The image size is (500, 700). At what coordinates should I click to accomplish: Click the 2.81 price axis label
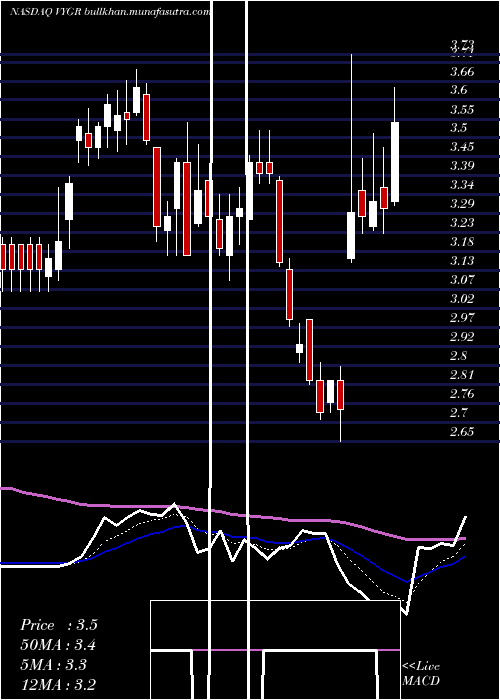[462, 375]
